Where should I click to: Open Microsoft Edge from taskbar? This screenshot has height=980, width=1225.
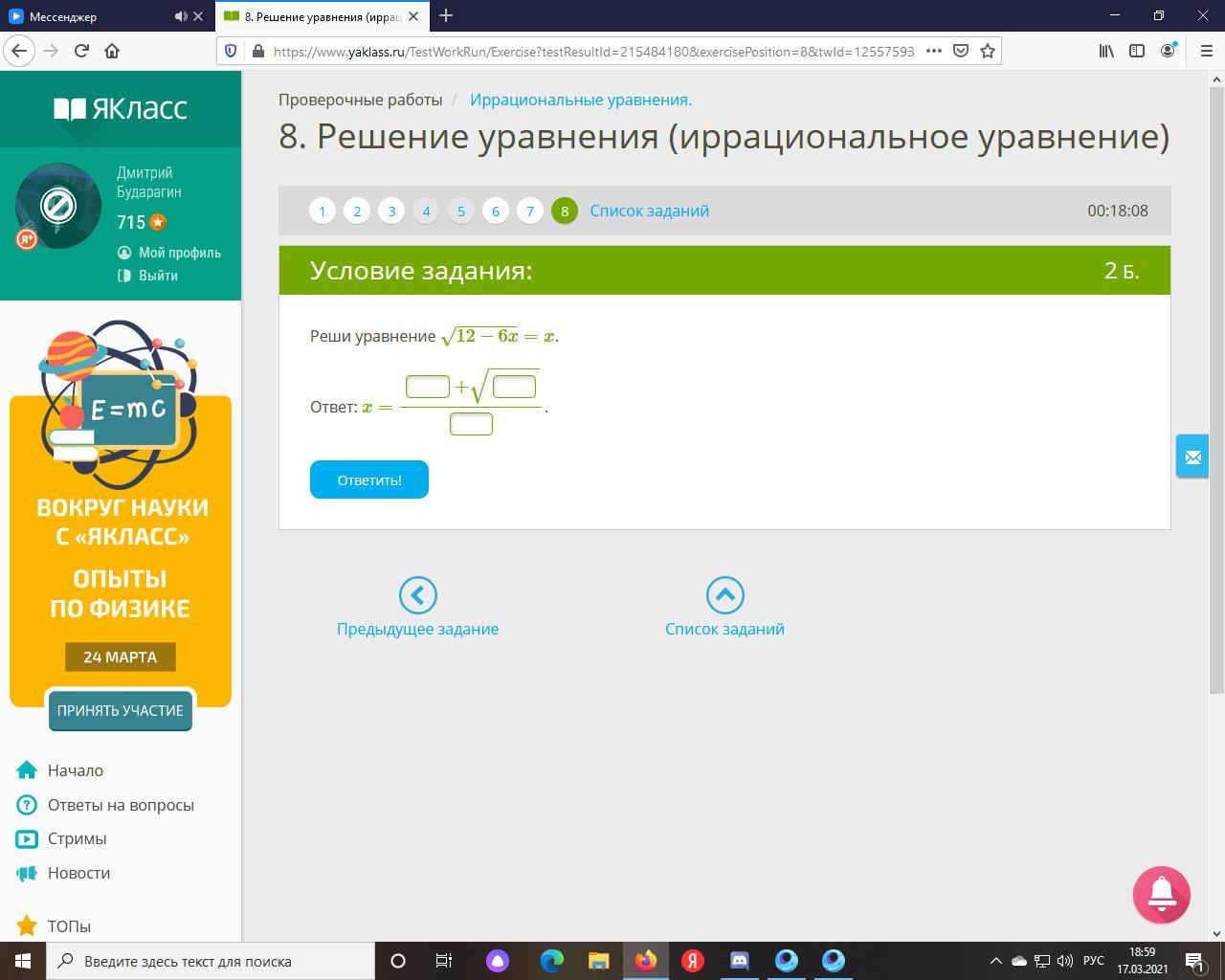click(x=552, y=961)
